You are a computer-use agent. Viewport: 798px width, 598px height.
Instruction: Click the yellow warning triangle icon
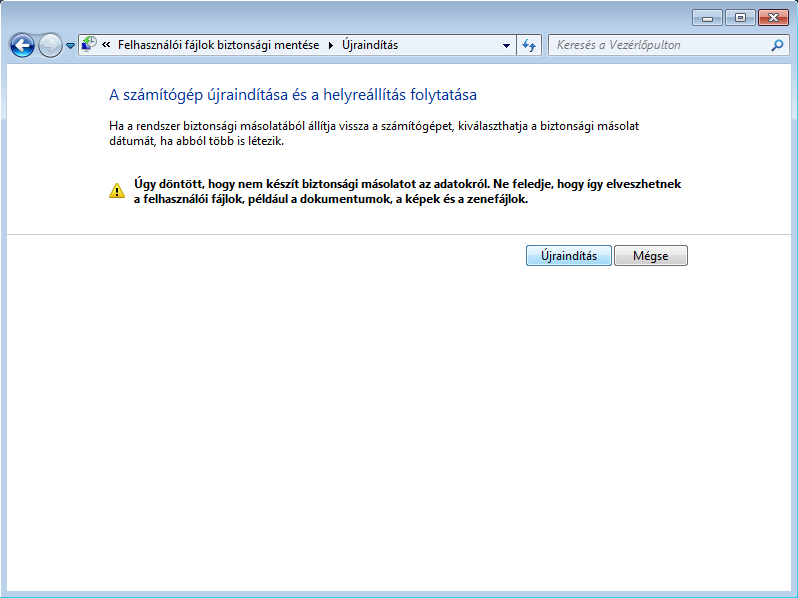pyautogui.click(x=117, y=191)
